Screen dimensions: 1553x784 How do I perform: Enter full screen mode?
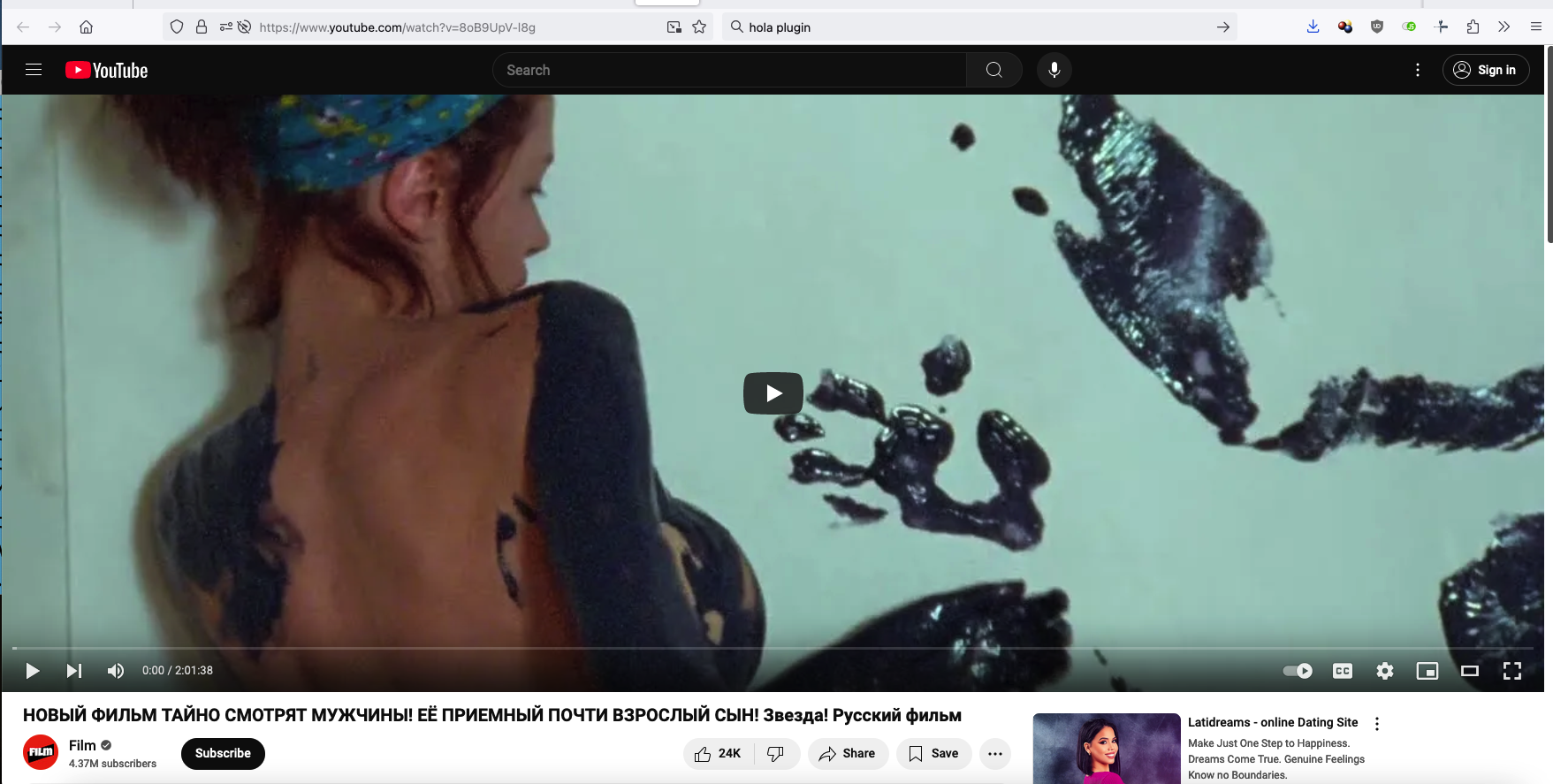coord(1512,671)
